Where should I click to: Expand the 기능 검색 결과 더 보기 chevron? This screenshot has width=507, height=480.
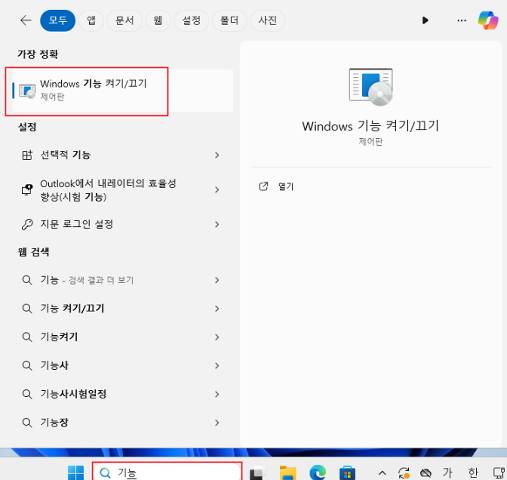click(x=217, y=280)
